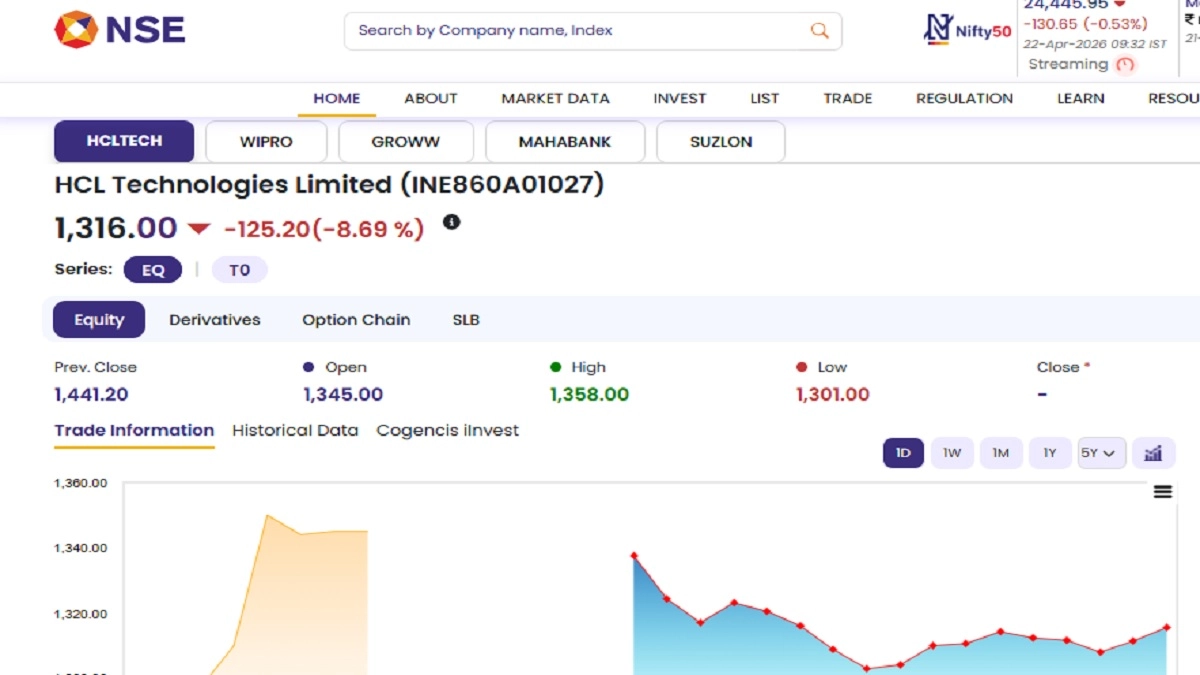Click the company search input field

[580, 31]
